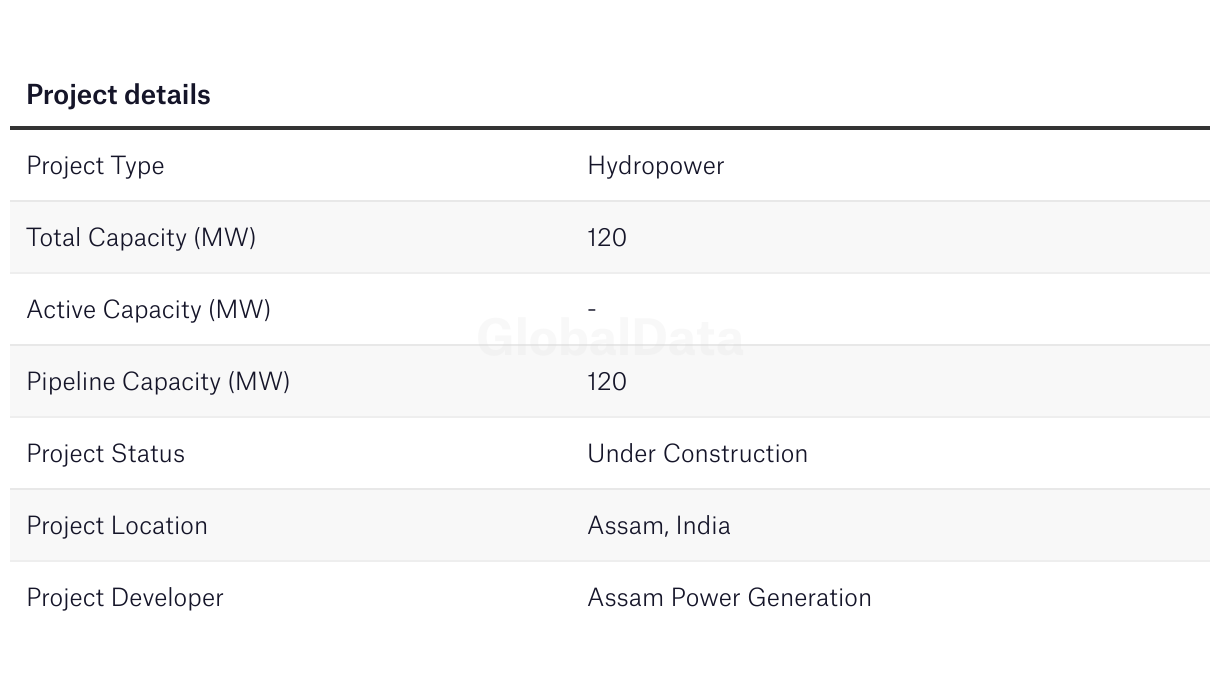Image resolution: width=1220 pixels, height=674 pixels.
Task: Click the Pipeline Capacity value 120
Action: point(607,382)
